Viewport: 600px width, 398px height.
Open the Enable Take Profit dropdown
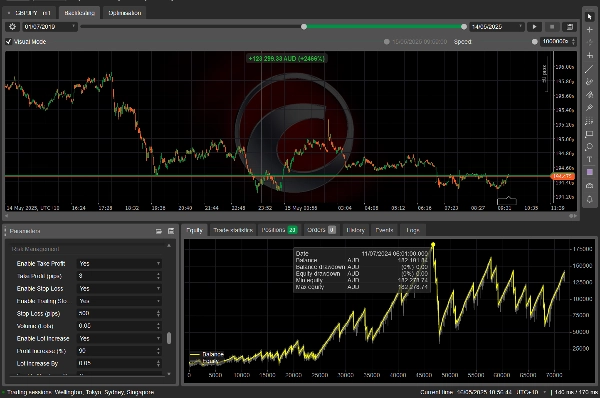pyautogui.click(x=119, y=264)
